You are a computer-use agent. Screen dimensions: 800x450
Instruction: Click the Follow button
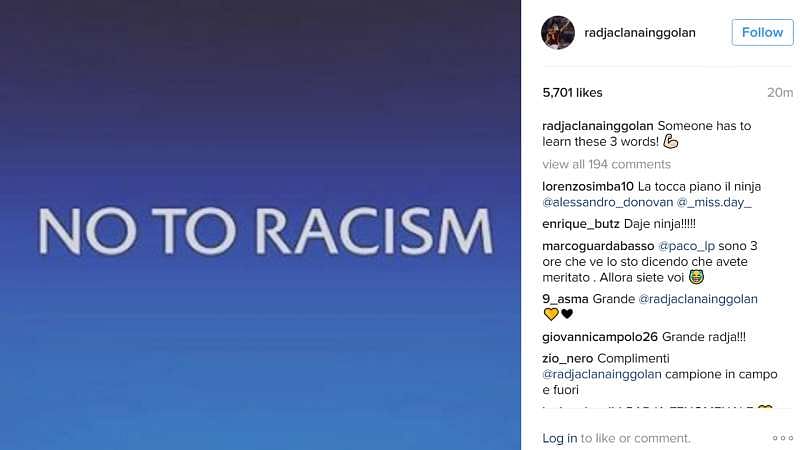coord(762,33)
